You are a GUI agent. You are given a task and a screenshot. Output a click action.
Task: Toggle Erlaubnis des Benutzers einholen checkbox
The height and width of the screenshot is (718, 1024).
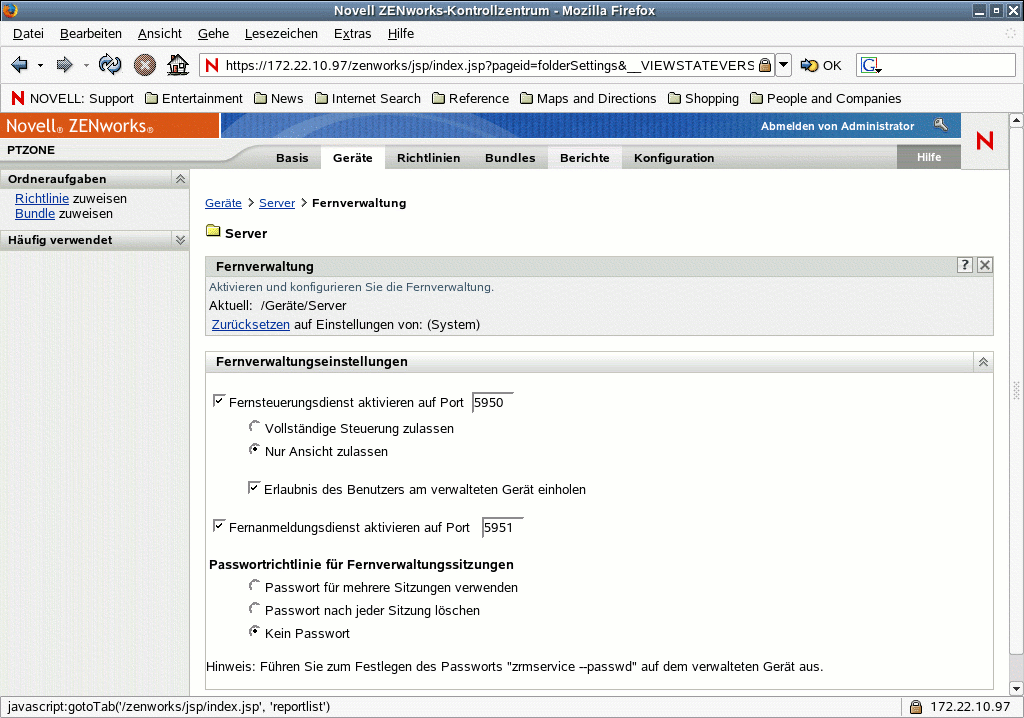254,488
